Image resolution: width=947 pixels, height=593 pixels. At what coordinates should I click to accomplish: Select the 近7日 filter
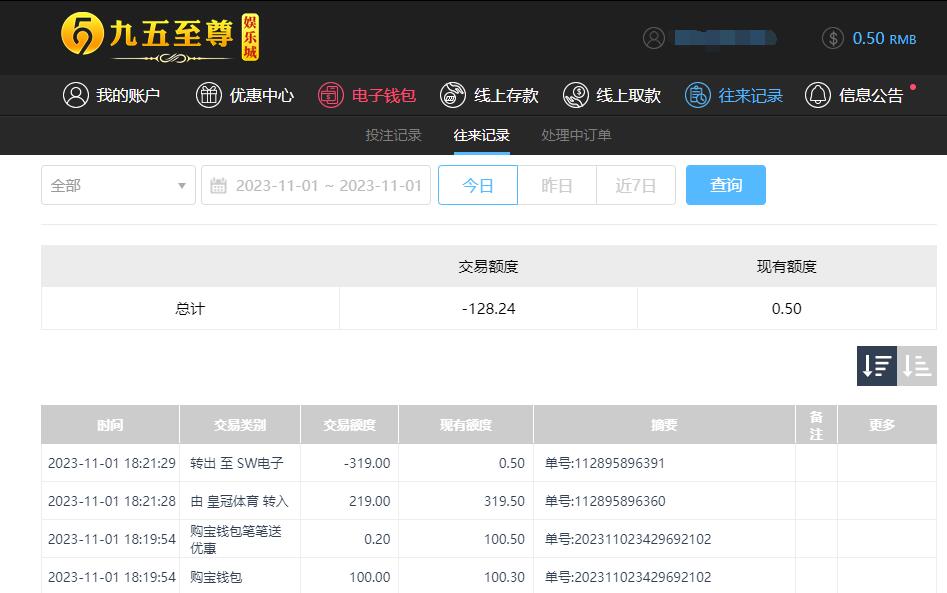(x=635, y=185)
